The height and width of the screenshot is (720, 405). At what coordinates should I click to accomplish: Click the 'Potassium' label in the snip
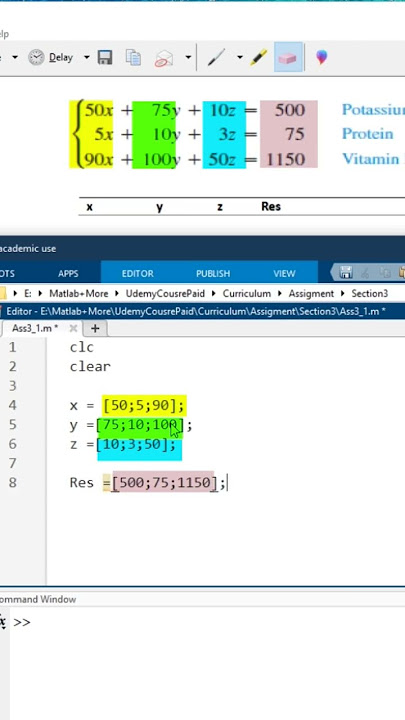click(373, 110)
